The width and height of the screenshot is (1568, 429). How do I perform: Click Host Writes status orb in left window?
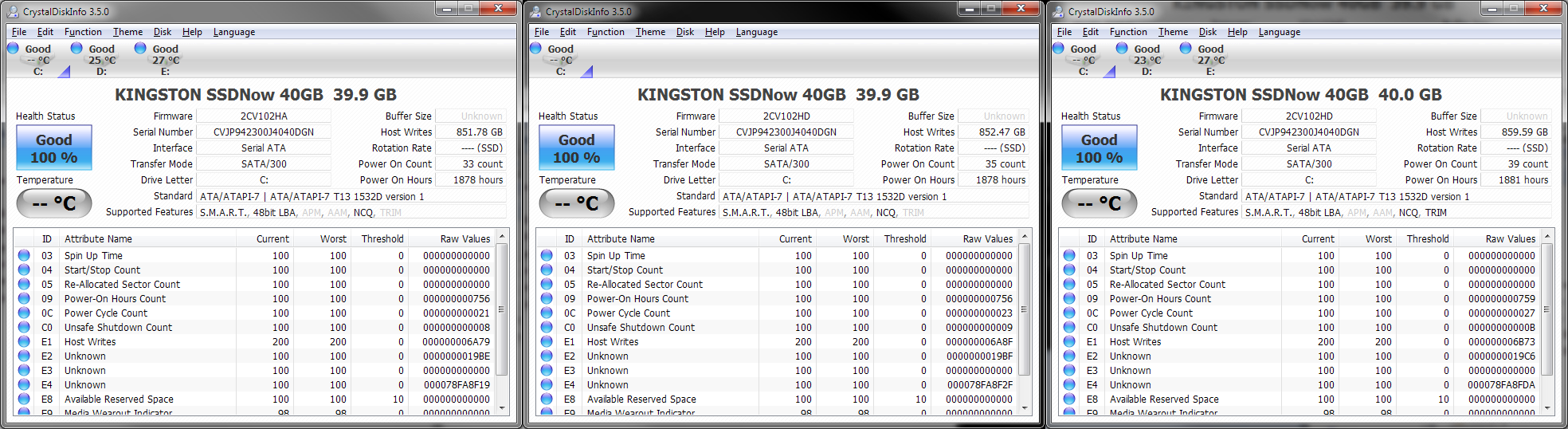(x=24, y=342)
